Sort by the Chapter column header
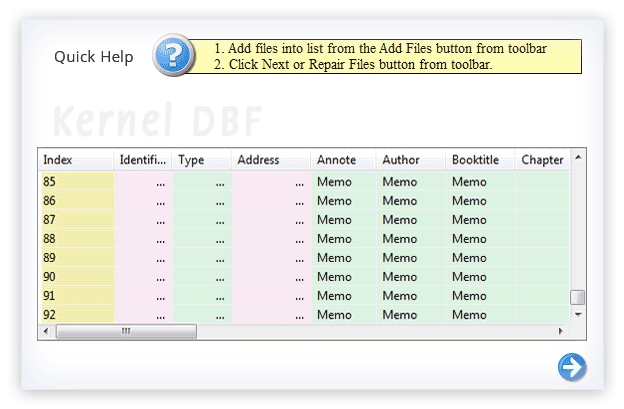This screenshot has width=624, height=409. pyautogui.click(x=543, y=160)
